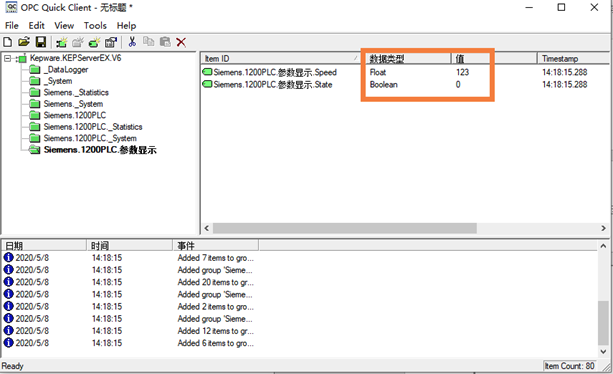Click the Paste toolbar icon
The height and width of the screenshot is (374, 613).
point(165,42)
